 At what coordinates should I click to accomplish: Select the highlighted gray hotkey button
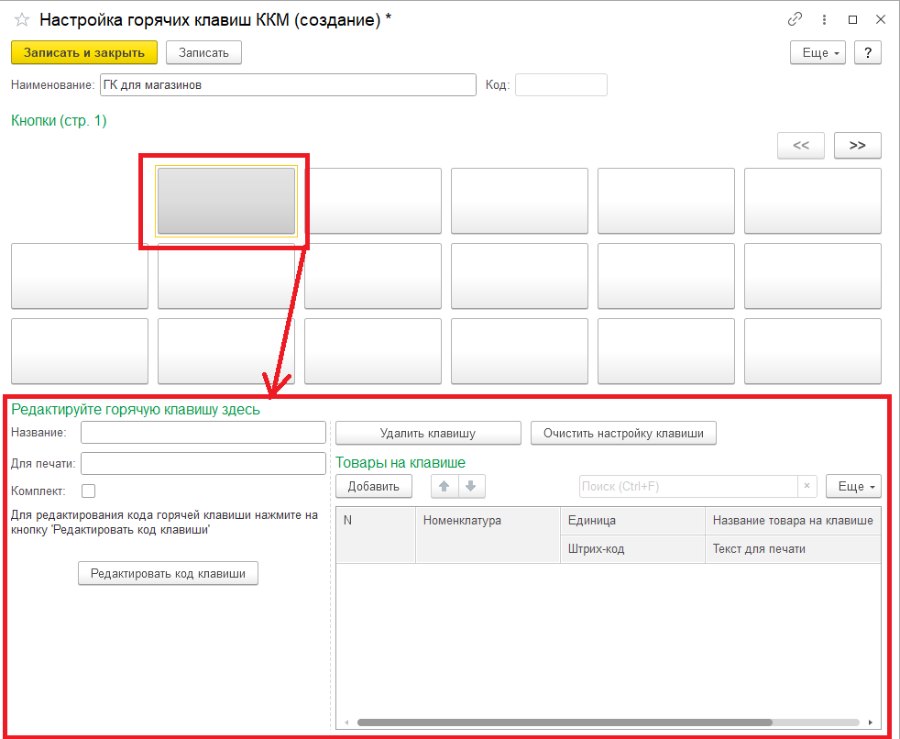(x=227, y=201)
